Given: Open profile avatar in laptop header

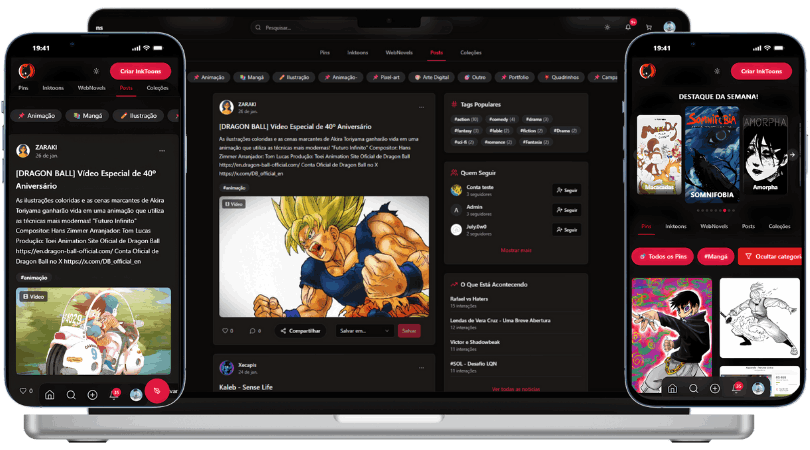Looking at the screenshot, I should click(669, 27).
